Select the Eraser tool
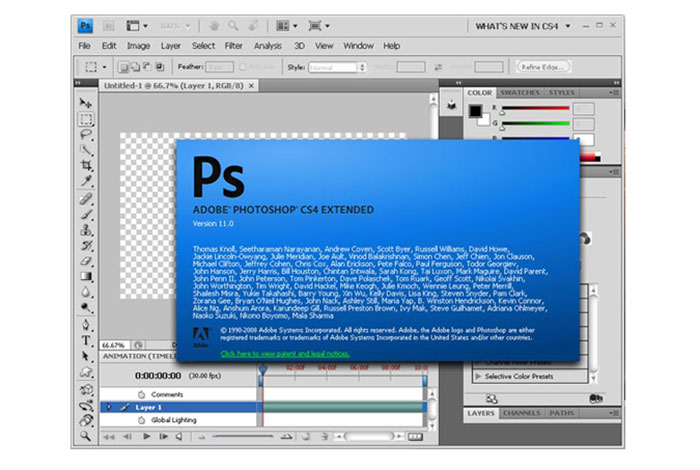Screen dimensions: 700x470 click(x=86, y=261)
